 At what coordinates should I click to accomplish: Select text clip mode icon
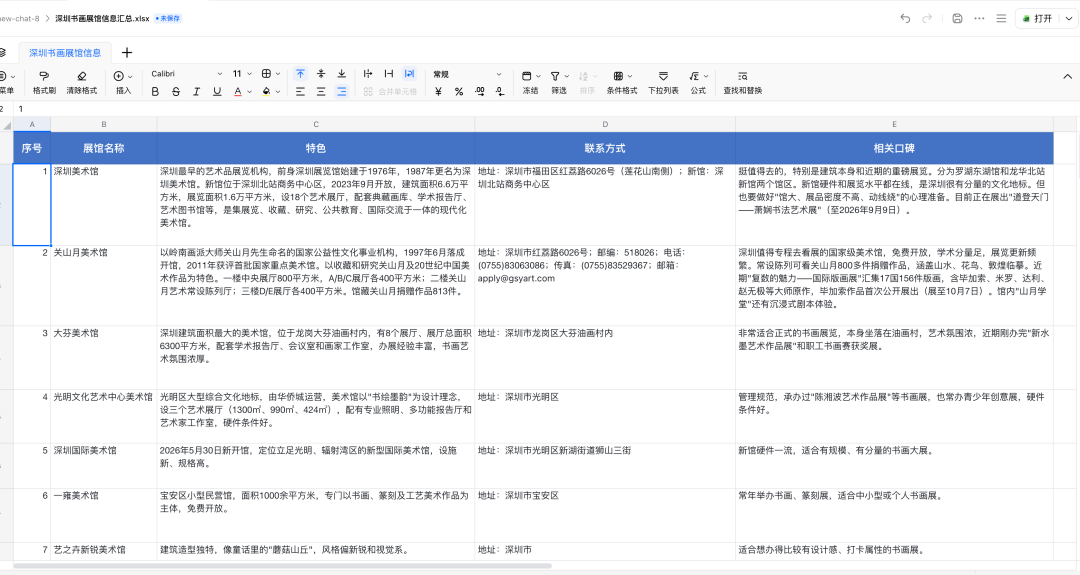click(x=388, y=74)
